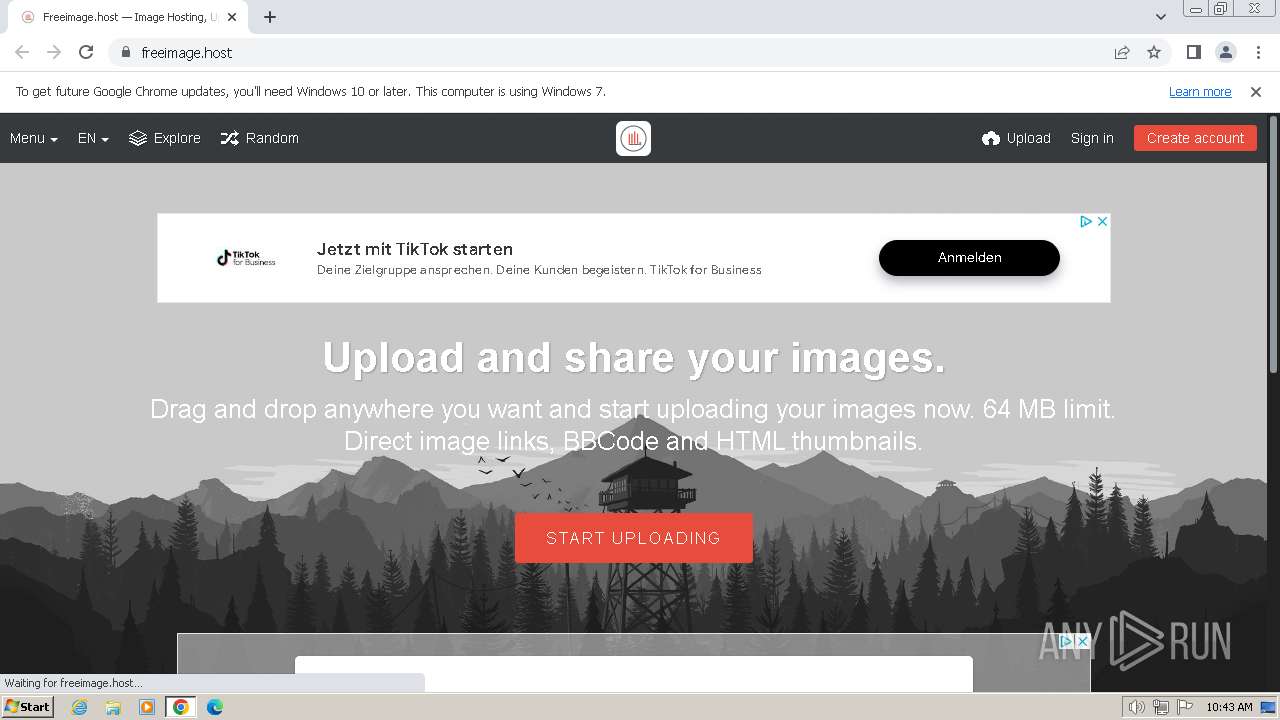Click the Explore layers icon
This screenshot has width=1280, height=720.
(138, 138)
